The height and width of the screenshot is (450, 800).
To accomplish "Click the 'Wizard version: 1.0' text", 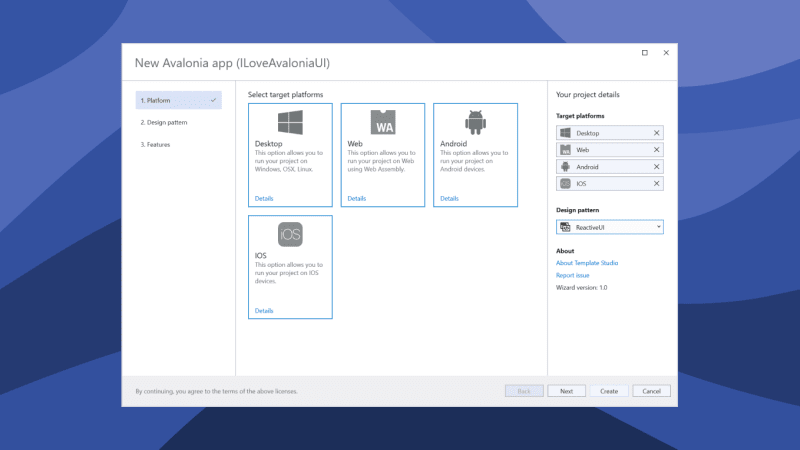I will (582, 287).
